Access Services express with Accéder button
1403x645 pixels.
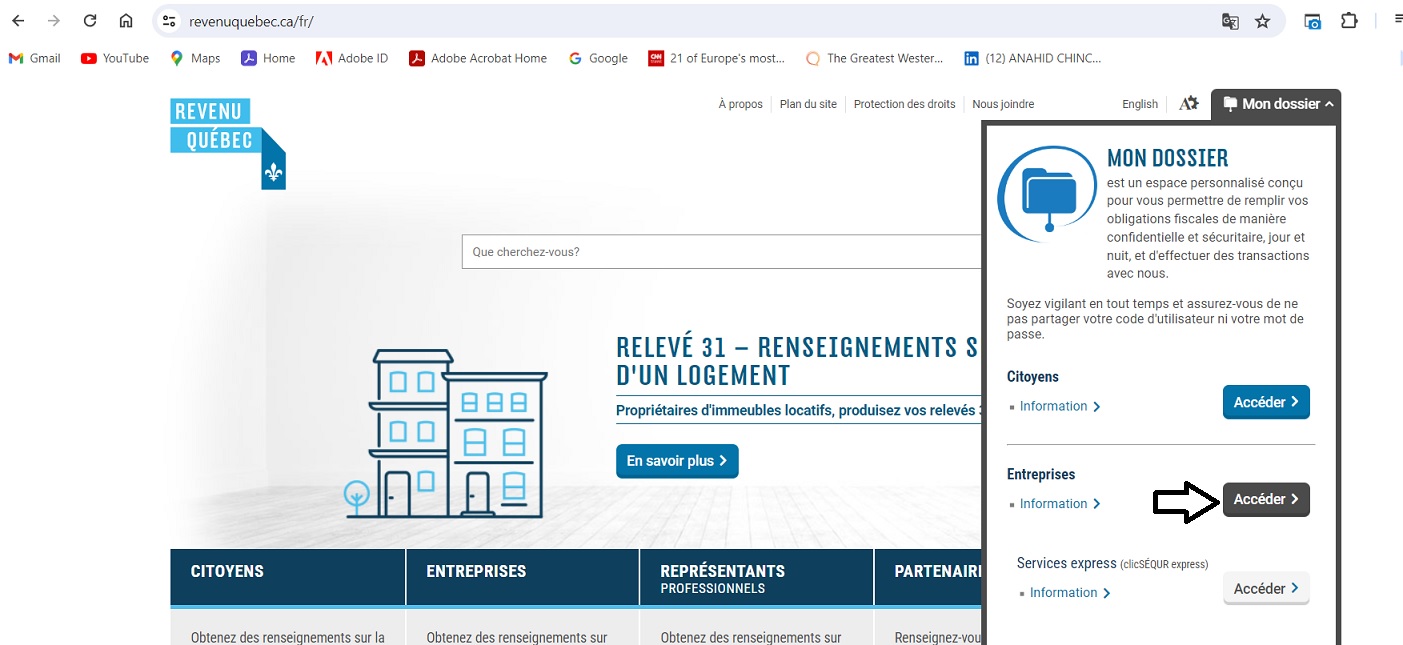pos(1265,589)
